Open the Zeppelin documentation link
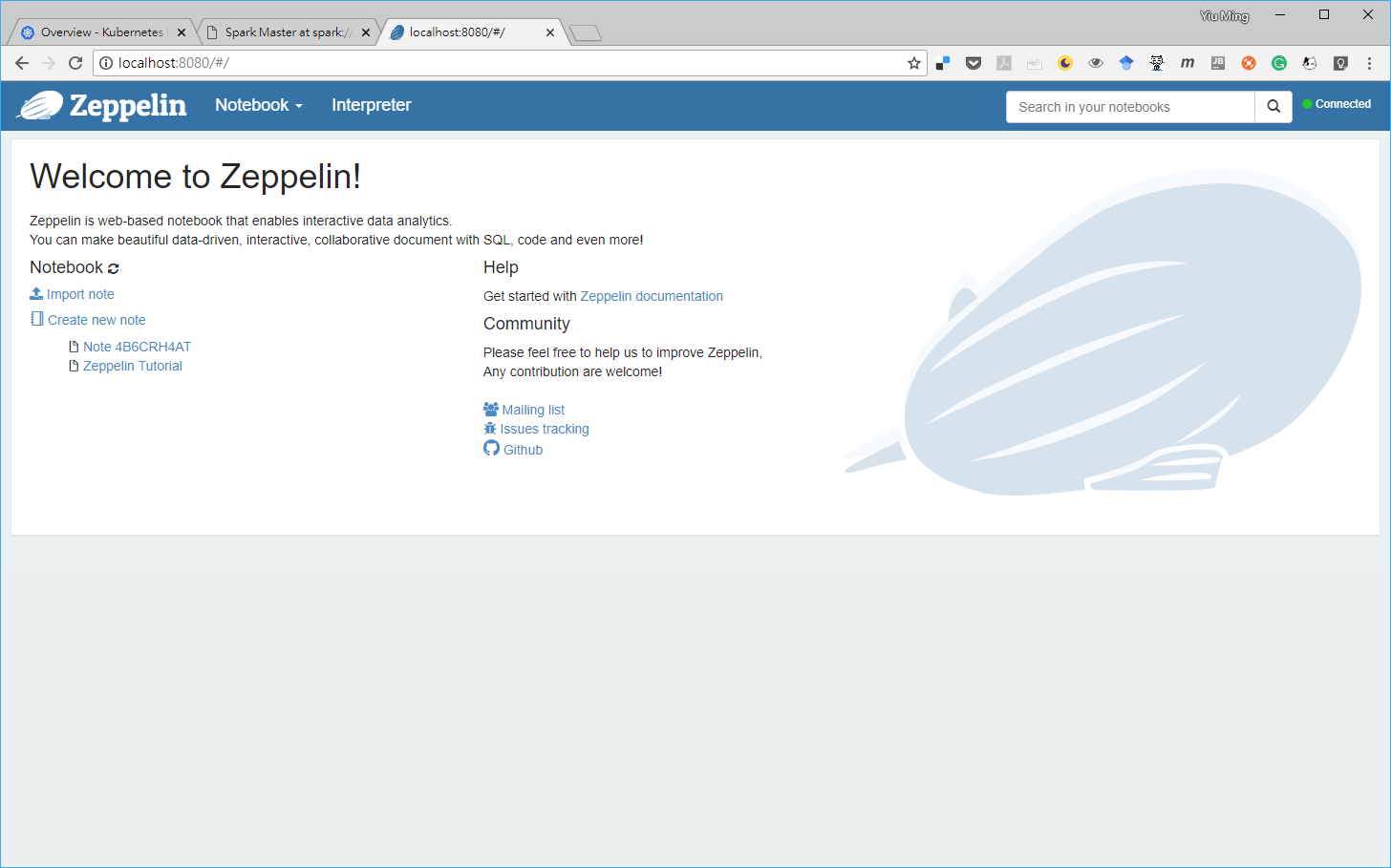The image size is (1391, 868). [x=652, y=296]
